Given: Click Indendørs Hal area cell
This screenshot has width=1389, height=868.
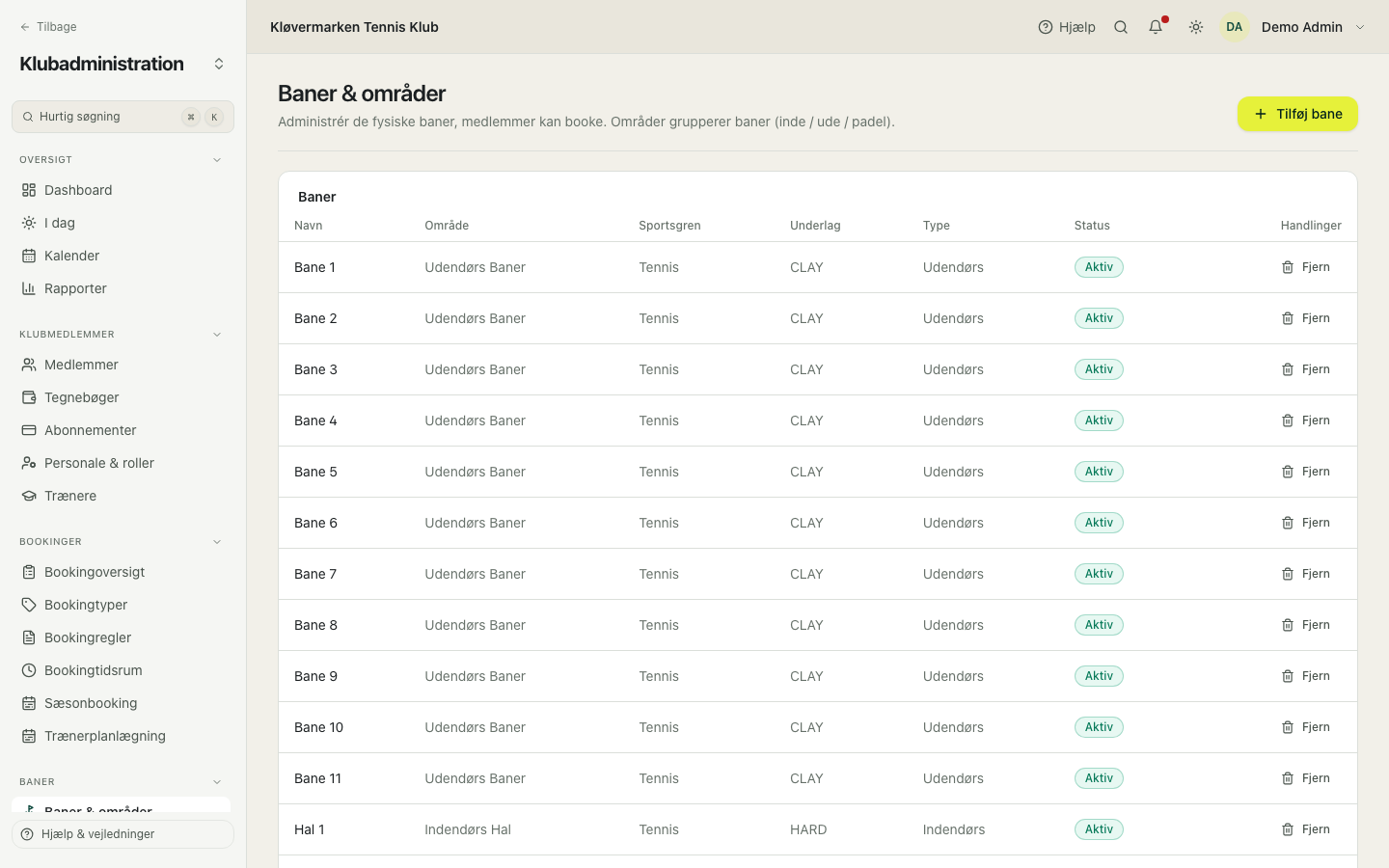Looking at the screenshot, I should point(468,829).
